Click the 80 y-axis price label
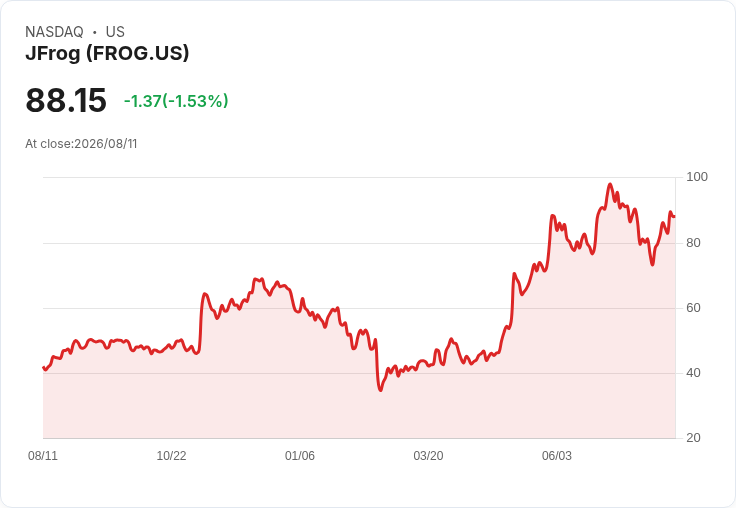The height and width of the screenshot is (508, 736). click(x=693, y=243)
